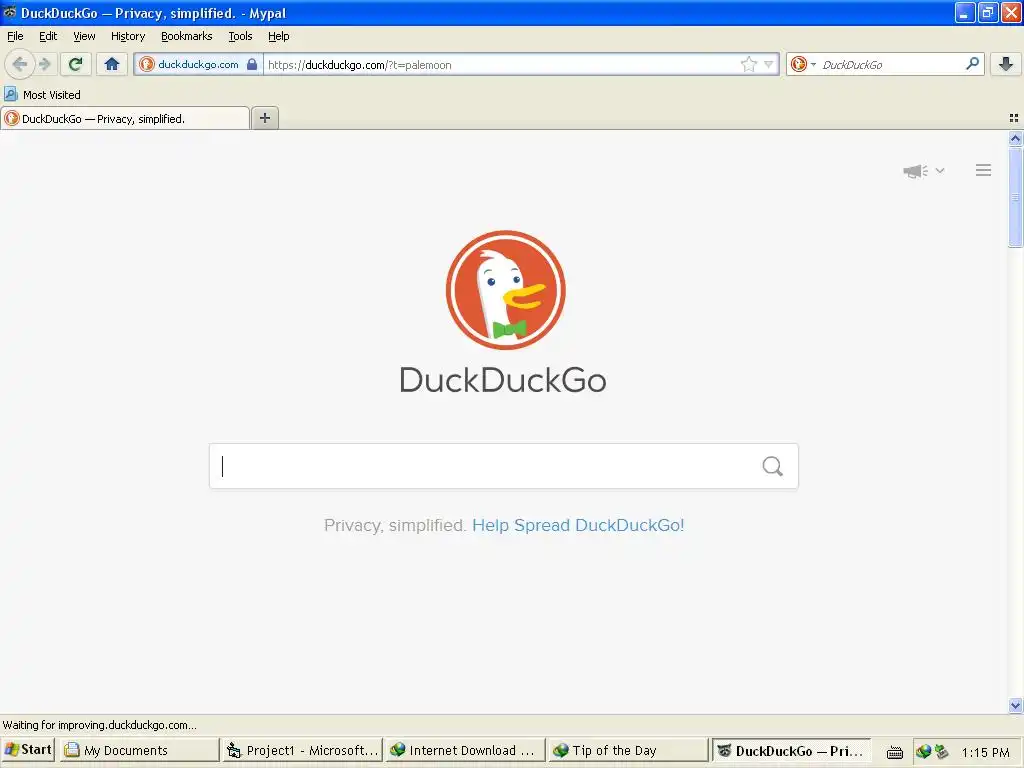
Task: Switch to Tip of the Day taskbar item
Action: click(628, 750)
